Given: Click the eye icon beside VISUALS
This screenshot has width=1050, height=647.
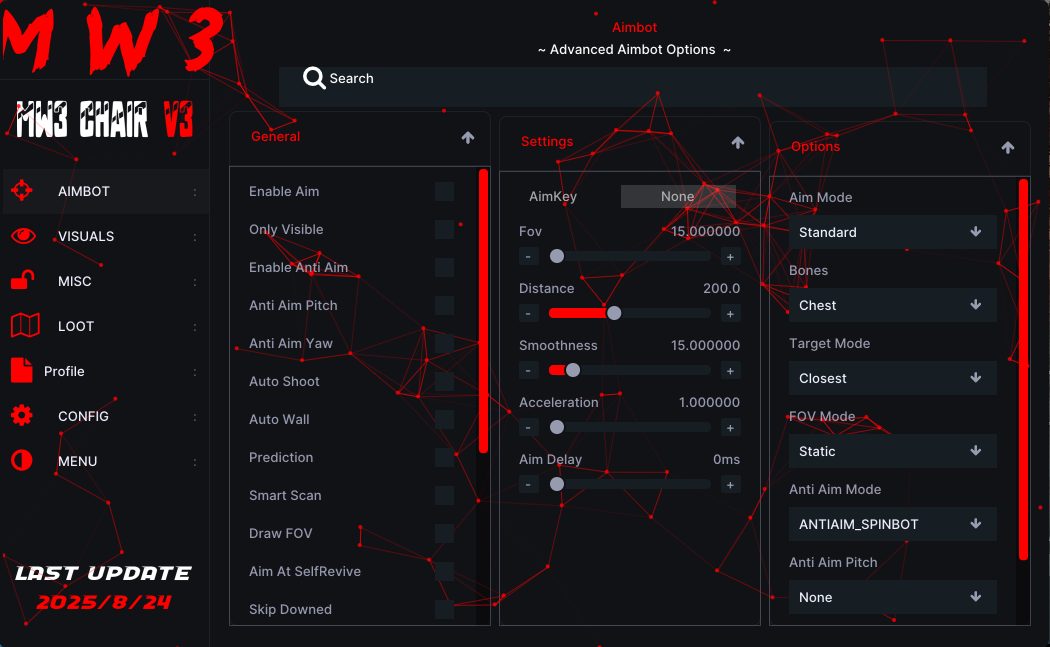Looking at the screenshot, I should (x=22, y=236).
